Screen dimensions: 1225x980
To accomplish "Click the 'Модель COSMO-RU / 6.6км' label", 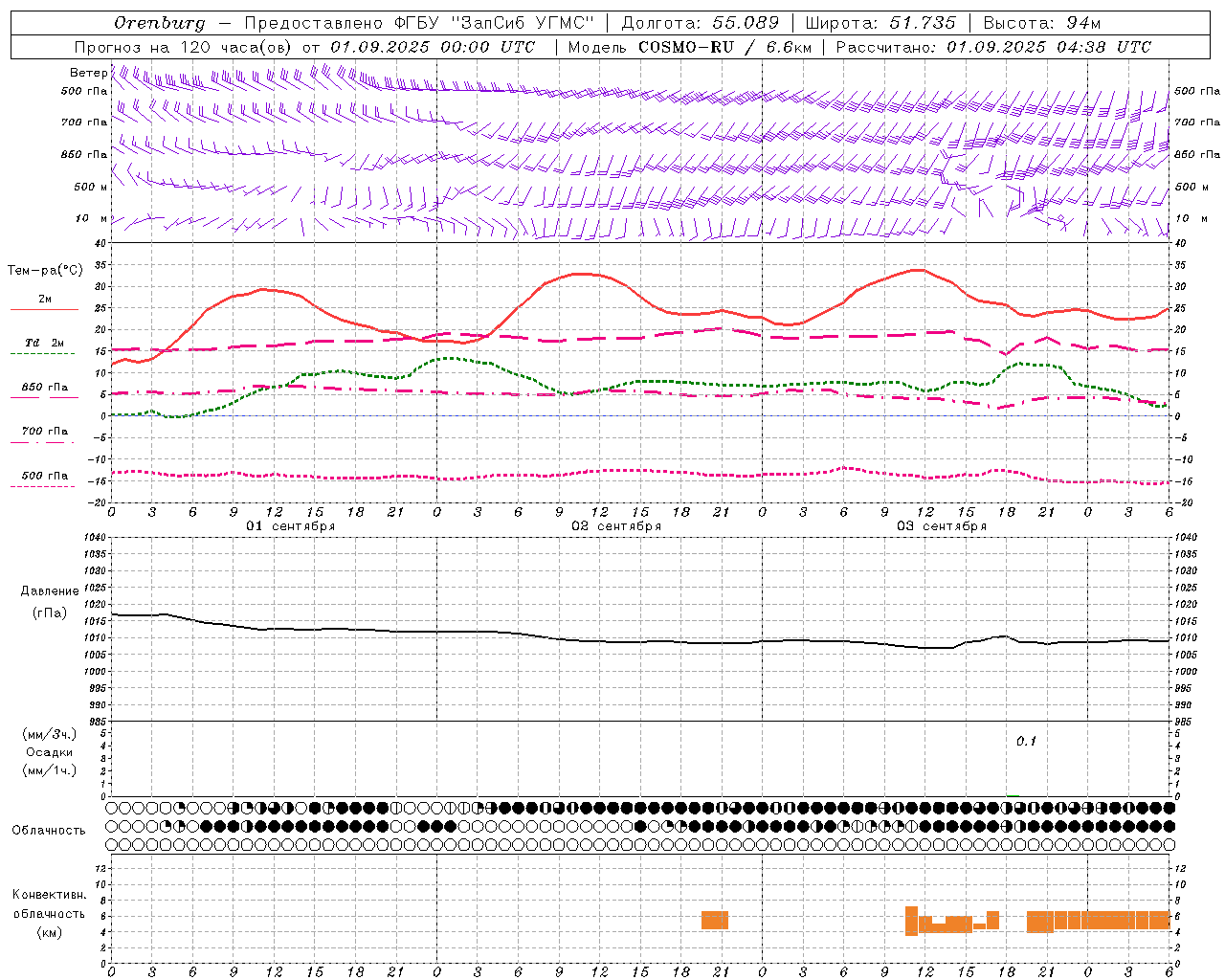I will 690,47.
